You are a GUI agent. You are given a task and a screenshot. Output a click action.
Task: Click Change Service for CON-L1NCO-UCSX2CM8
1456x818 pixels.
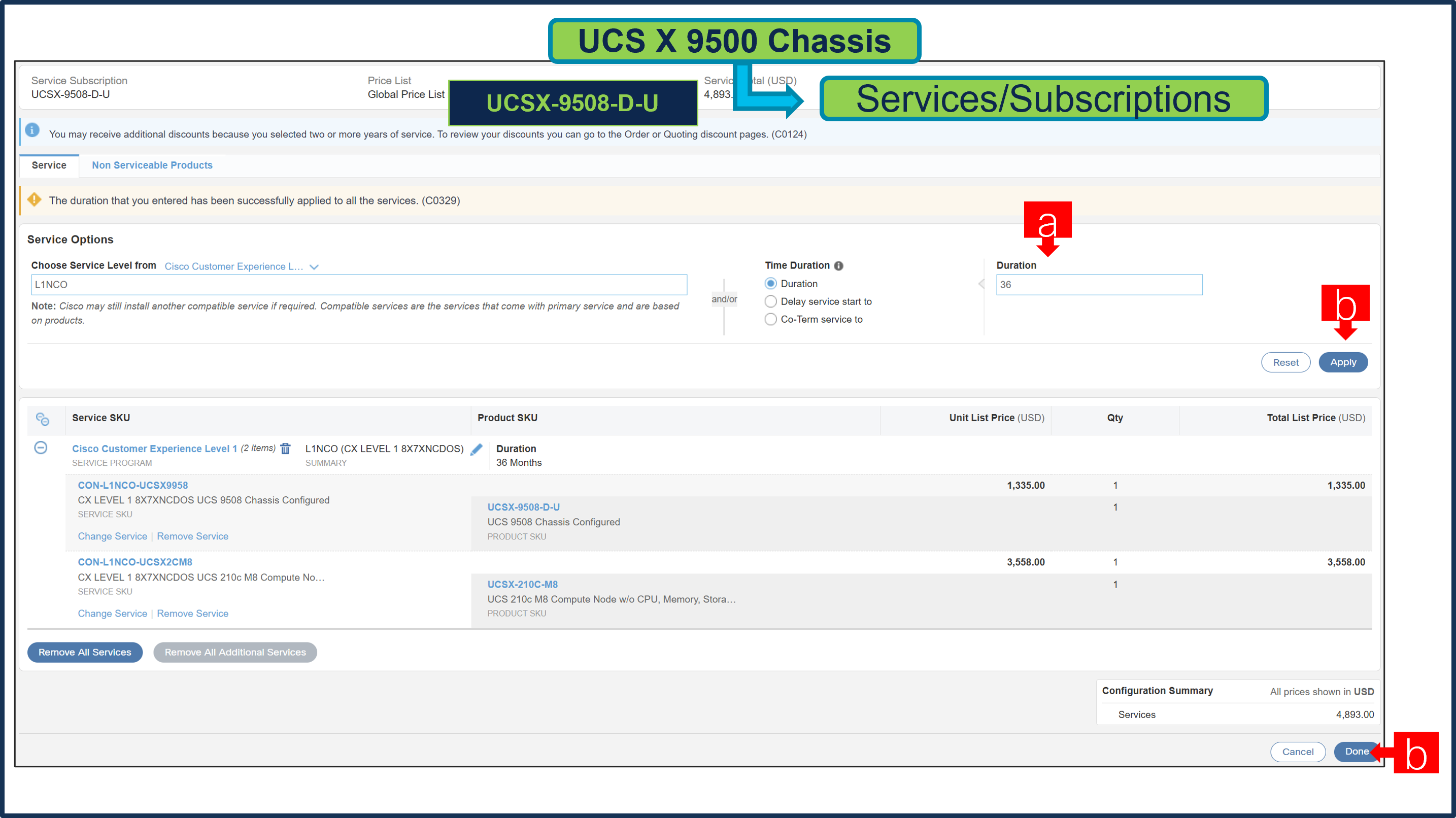point(113,613)
